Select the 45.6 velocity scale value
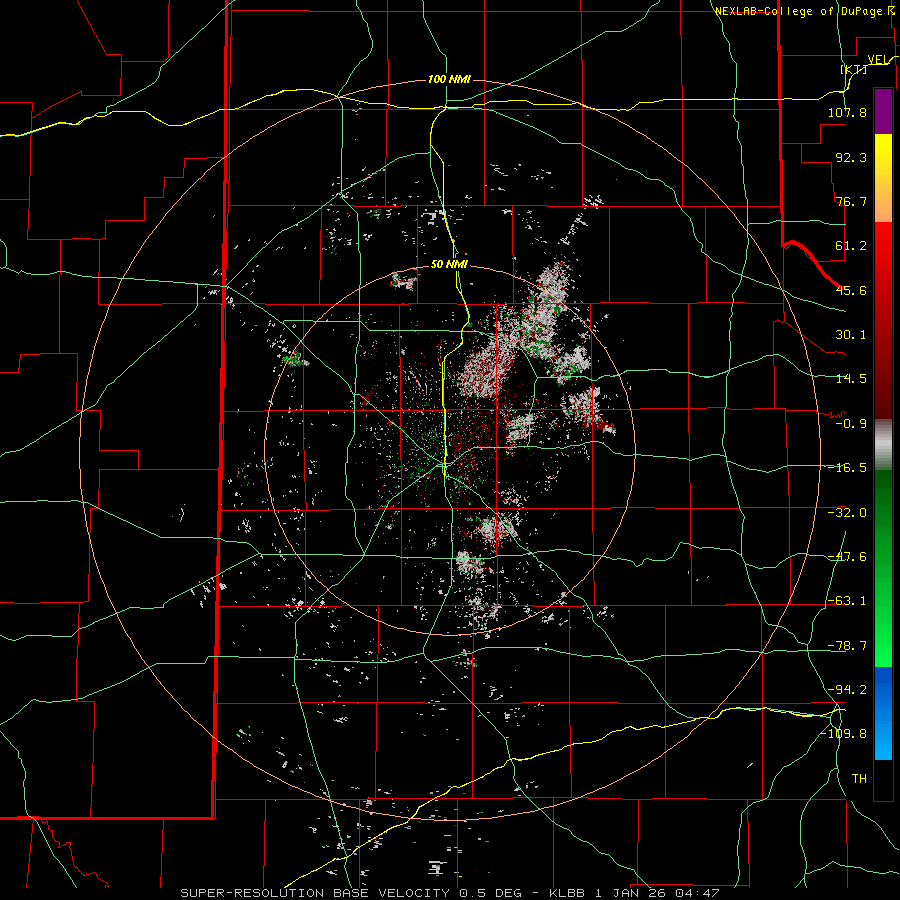Screen dimensions: 900x900 pyautogui.click(x=851, y=290)
